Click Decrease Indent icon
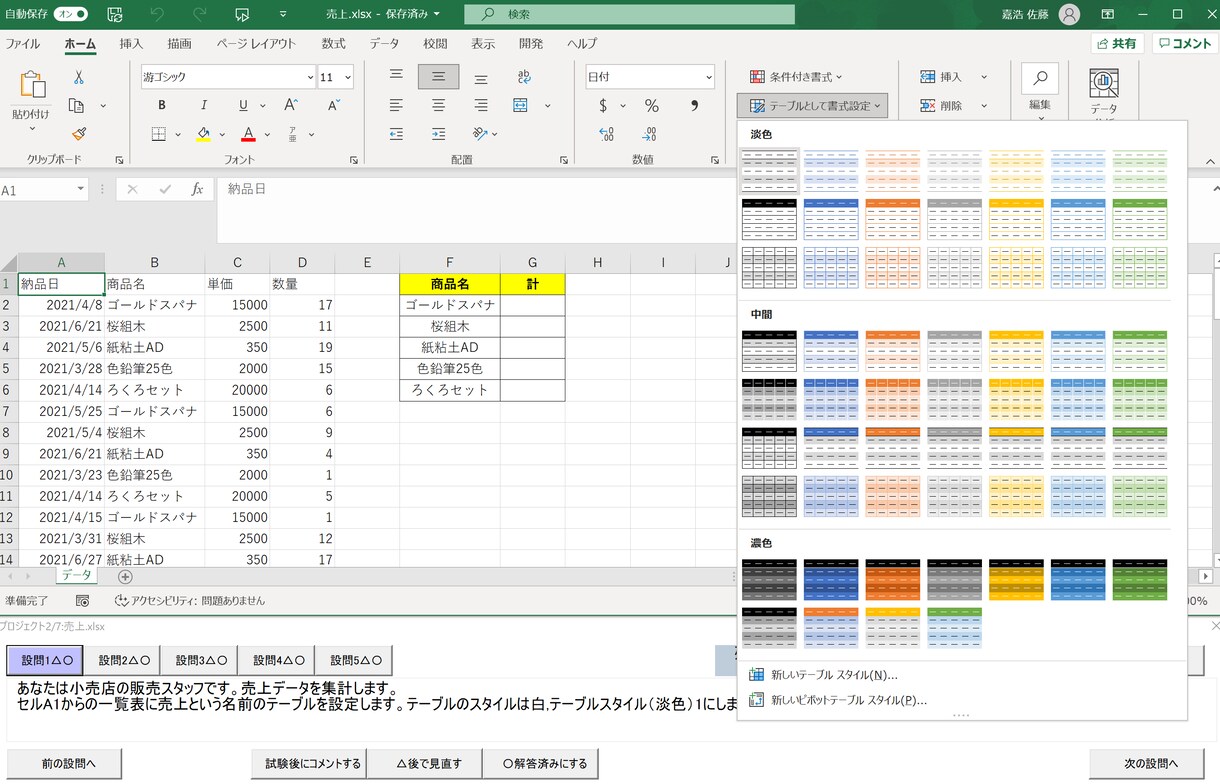 click(x=396, y=134)
